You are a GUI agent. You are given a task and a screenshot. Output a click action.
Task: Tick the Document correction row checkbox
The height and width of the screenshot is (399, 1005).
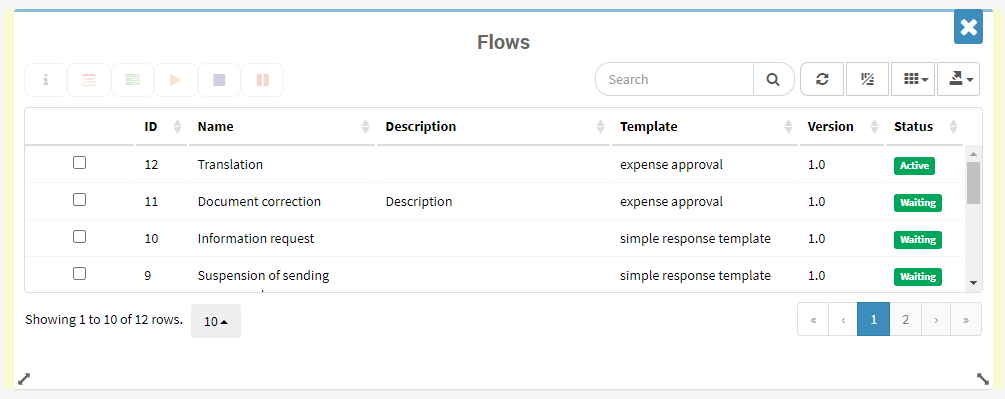point(79,200)
